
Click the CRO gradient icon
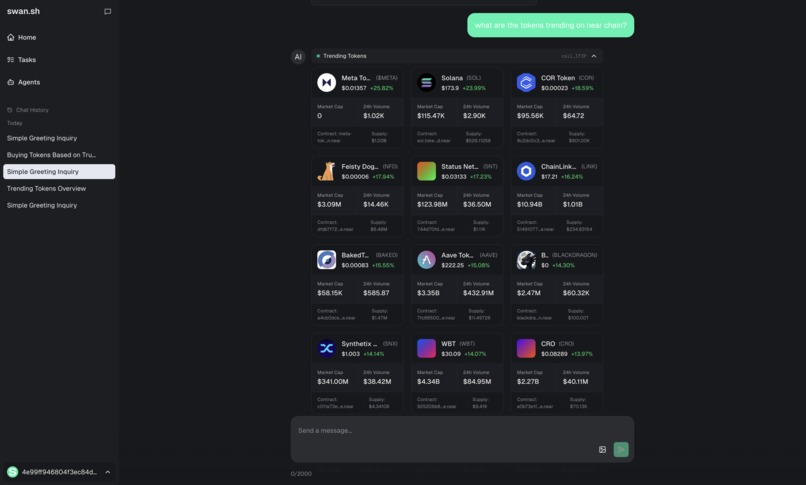tap(526, 348)
